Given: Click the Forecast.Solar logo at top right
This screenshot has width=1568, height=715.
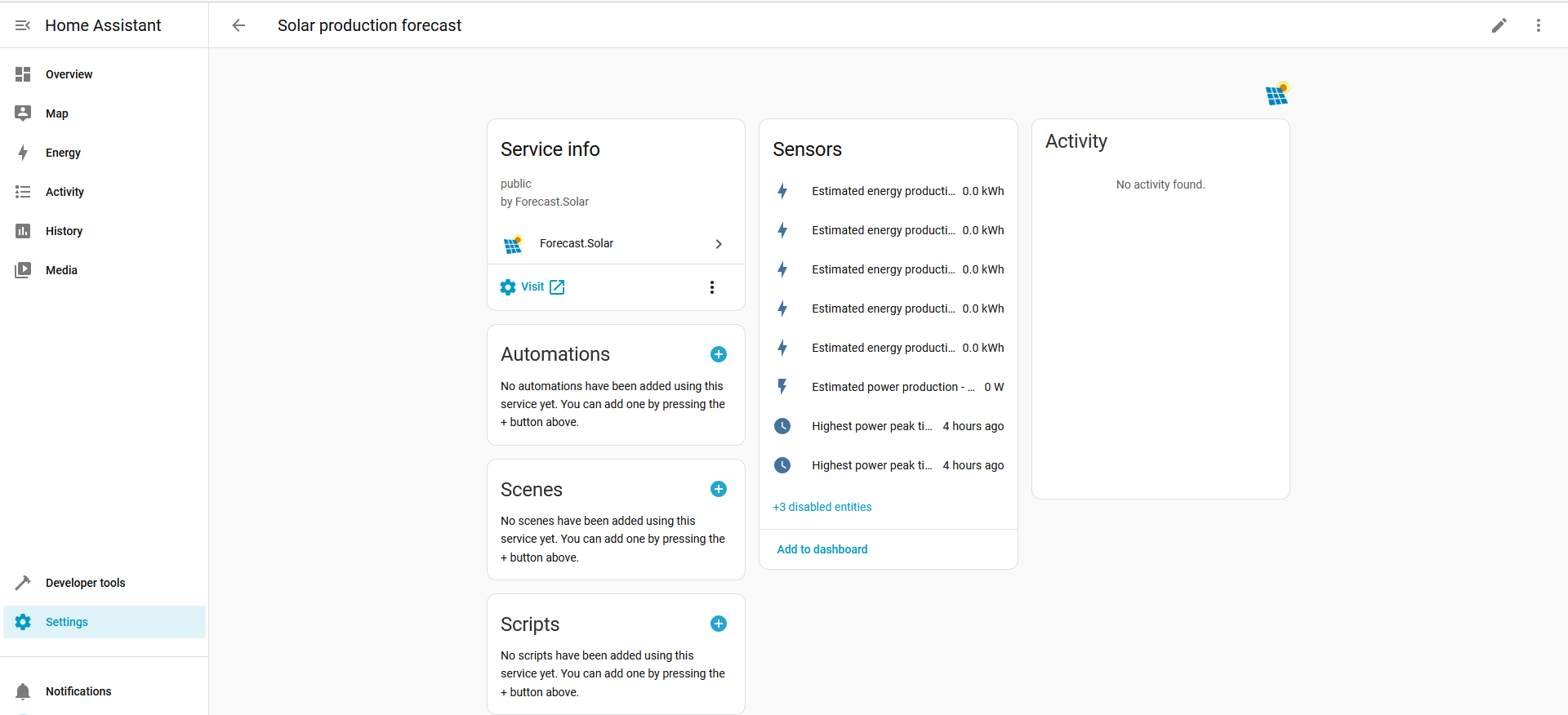Looking at the screenshot, I should (1276, 95).
